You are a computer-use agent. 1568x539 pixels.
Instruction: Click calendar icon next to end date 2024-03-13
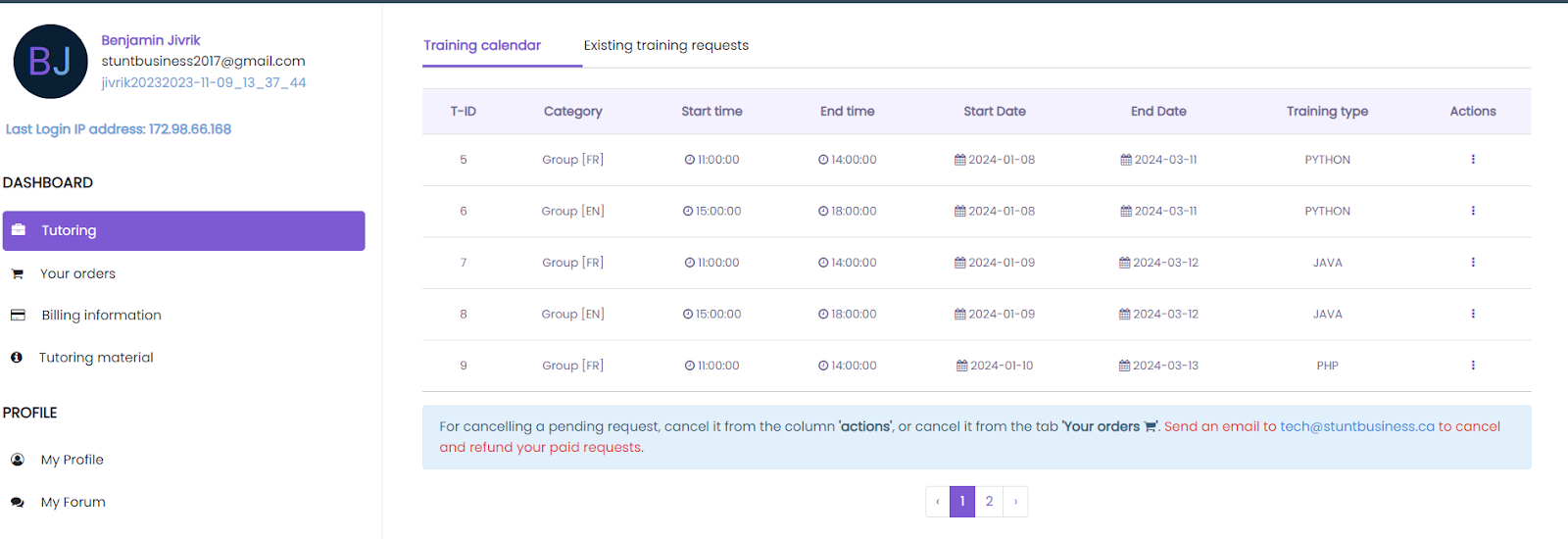(x=1125, y=366)
